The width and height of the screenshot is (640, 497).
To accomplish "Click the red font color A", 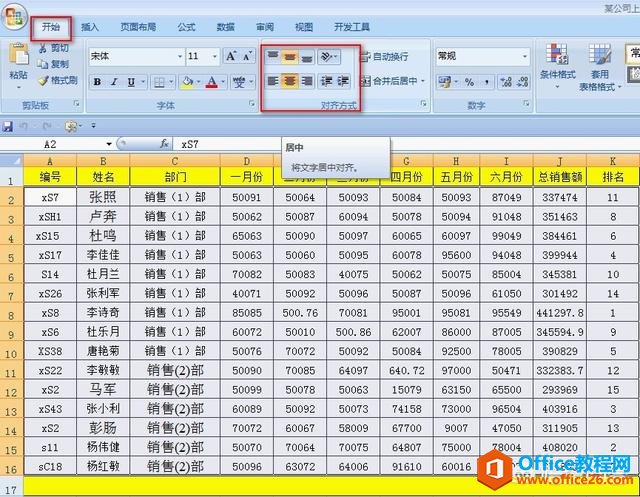I will [212, 82].
